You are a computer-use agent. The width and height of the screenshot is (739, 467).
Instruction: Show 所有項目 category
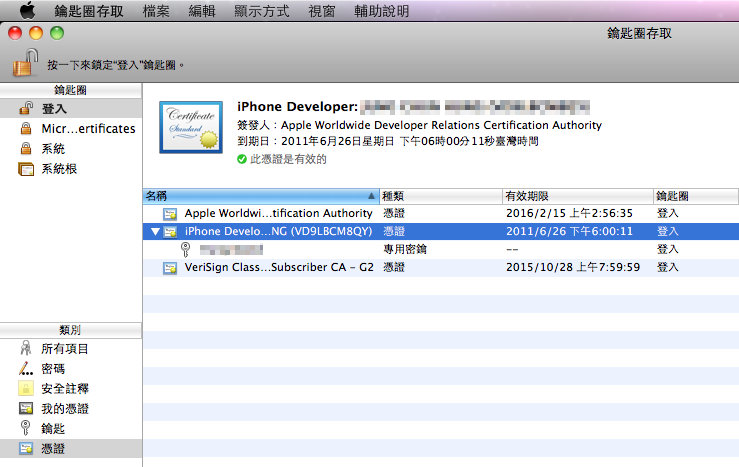pyautogui.click(x=64, y=349)
